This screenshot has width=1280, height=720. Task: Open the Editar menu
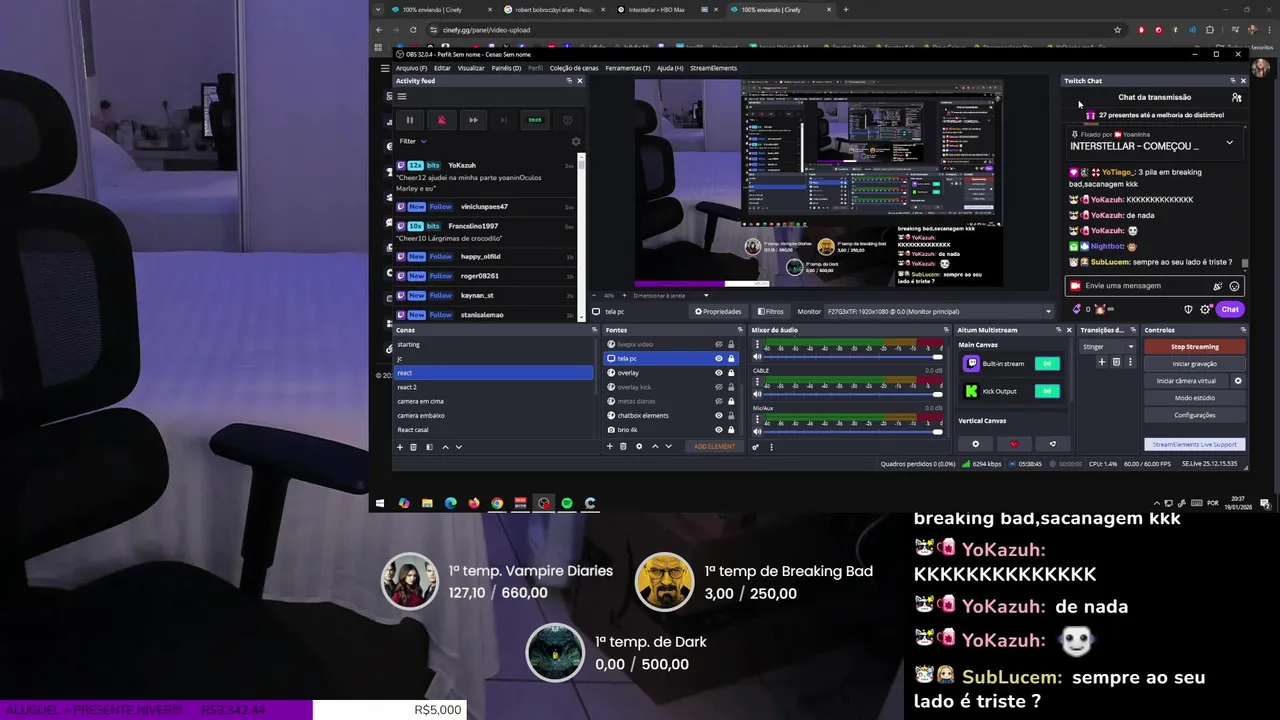pos(442,68)
